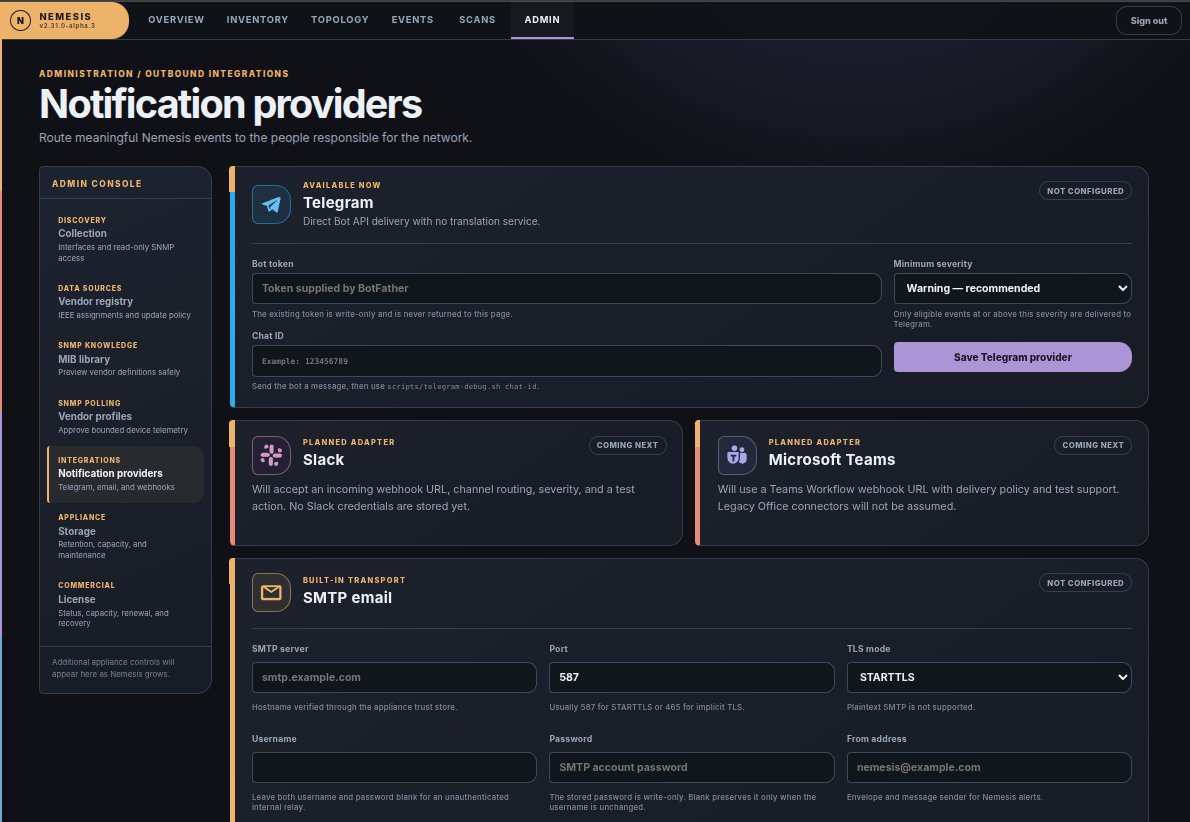This screenshot has height=822, width=1190.
Task: Click the ADMIN CONSOLE sidebar header
Action: click(97, 184)
